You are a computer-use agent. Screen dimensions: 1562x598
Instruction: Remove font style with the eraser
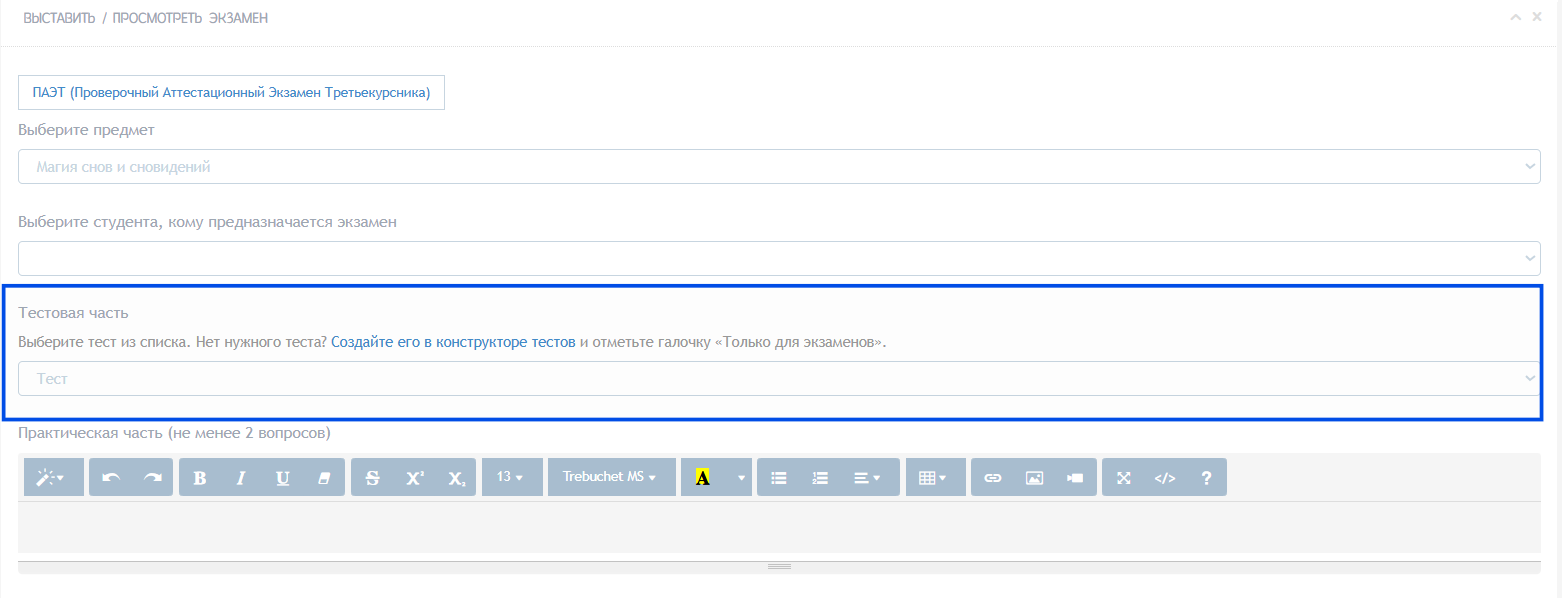point(324,477)
